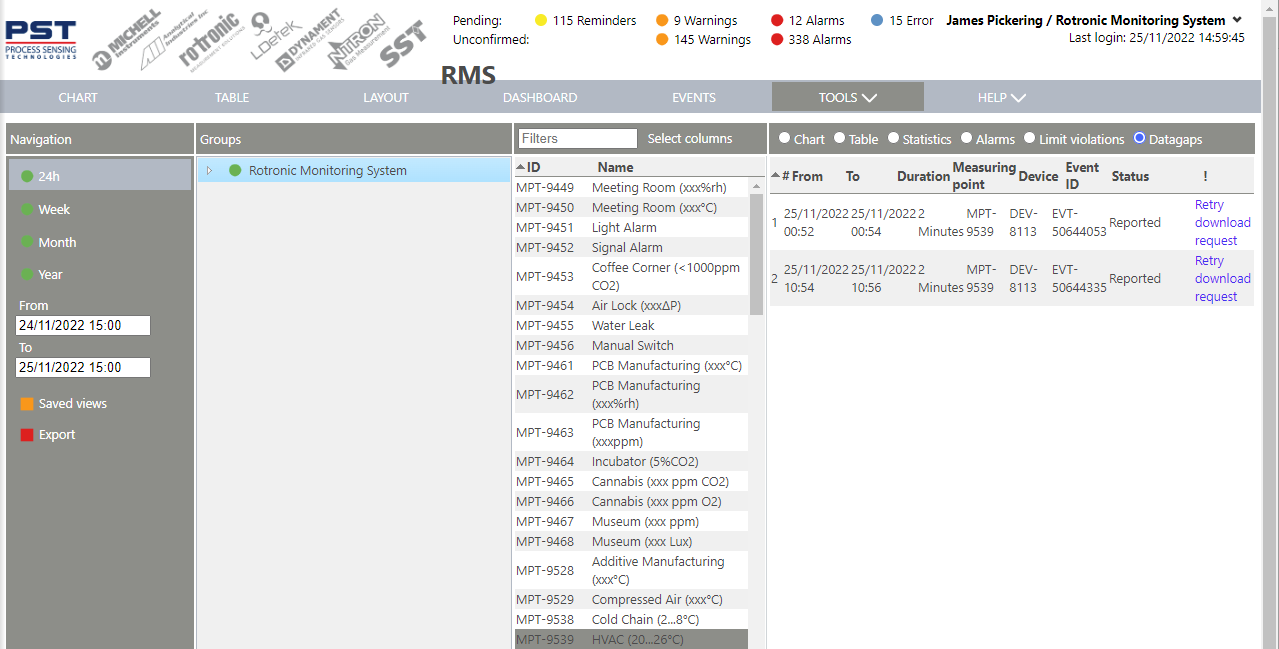Select the Signal Alarm measuring point

[631, 247]
